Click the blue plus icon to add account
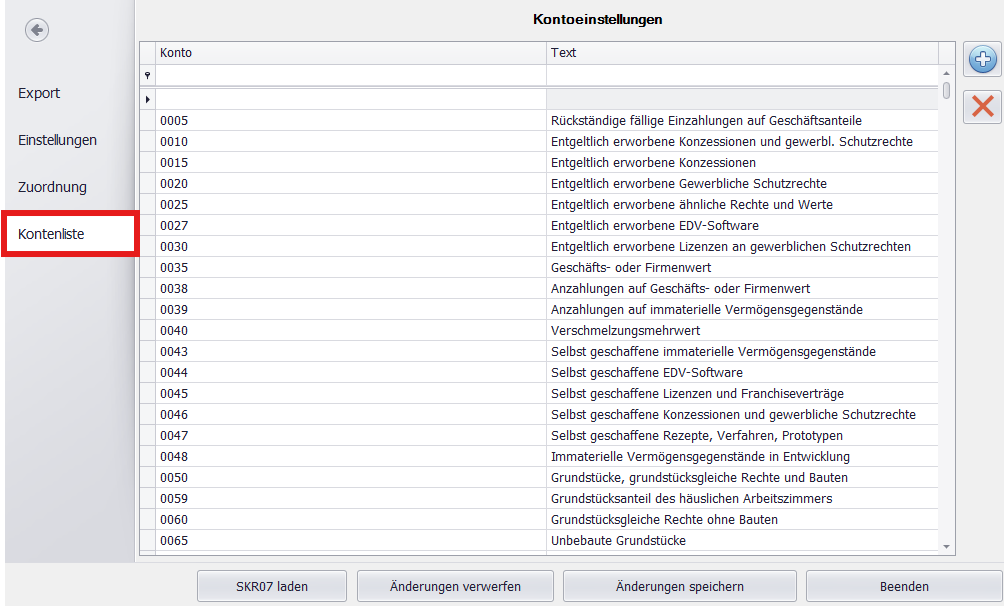 tap(981, 60)
